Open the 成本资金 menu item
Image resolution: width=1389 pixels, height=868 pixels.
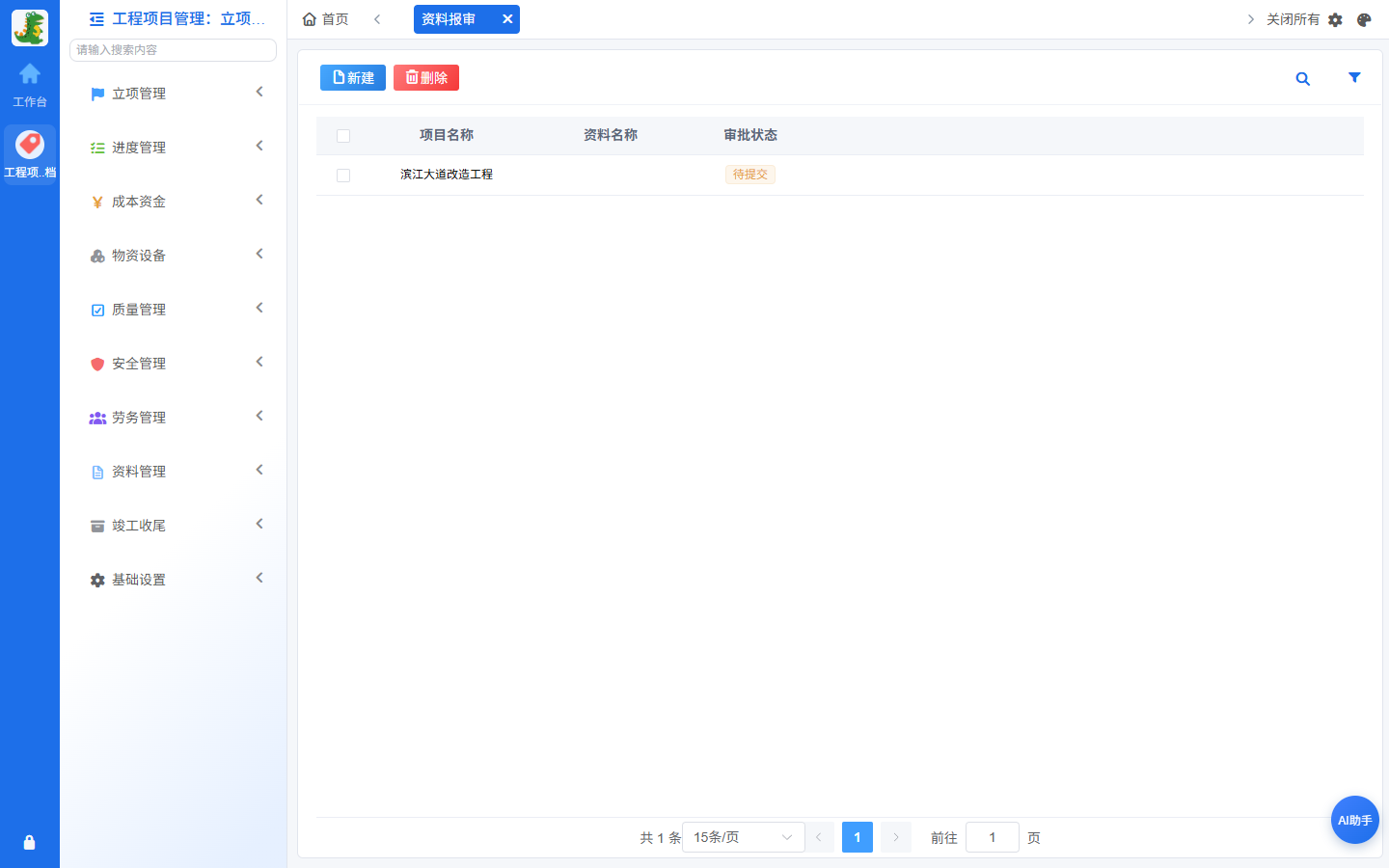[x=174, y=202]
